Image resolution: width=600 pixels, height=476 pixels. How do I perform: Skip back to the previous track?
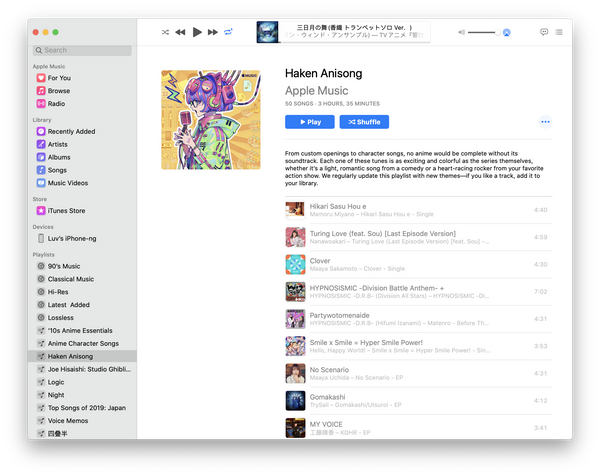[180, 32]
